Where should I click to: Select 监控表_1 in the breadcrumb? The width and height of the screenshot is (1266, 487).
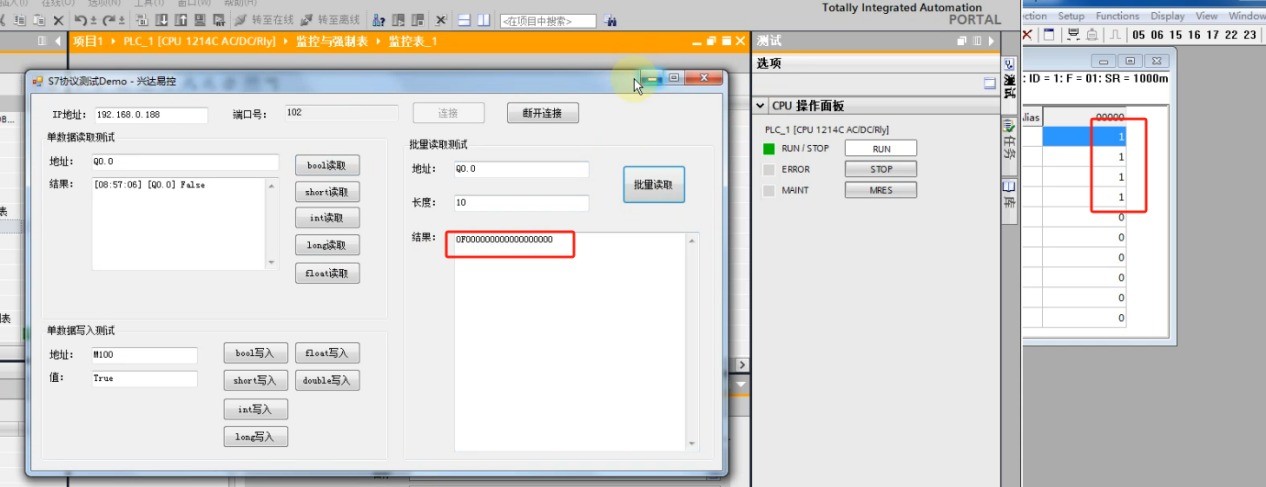click(x=413, y=41)
